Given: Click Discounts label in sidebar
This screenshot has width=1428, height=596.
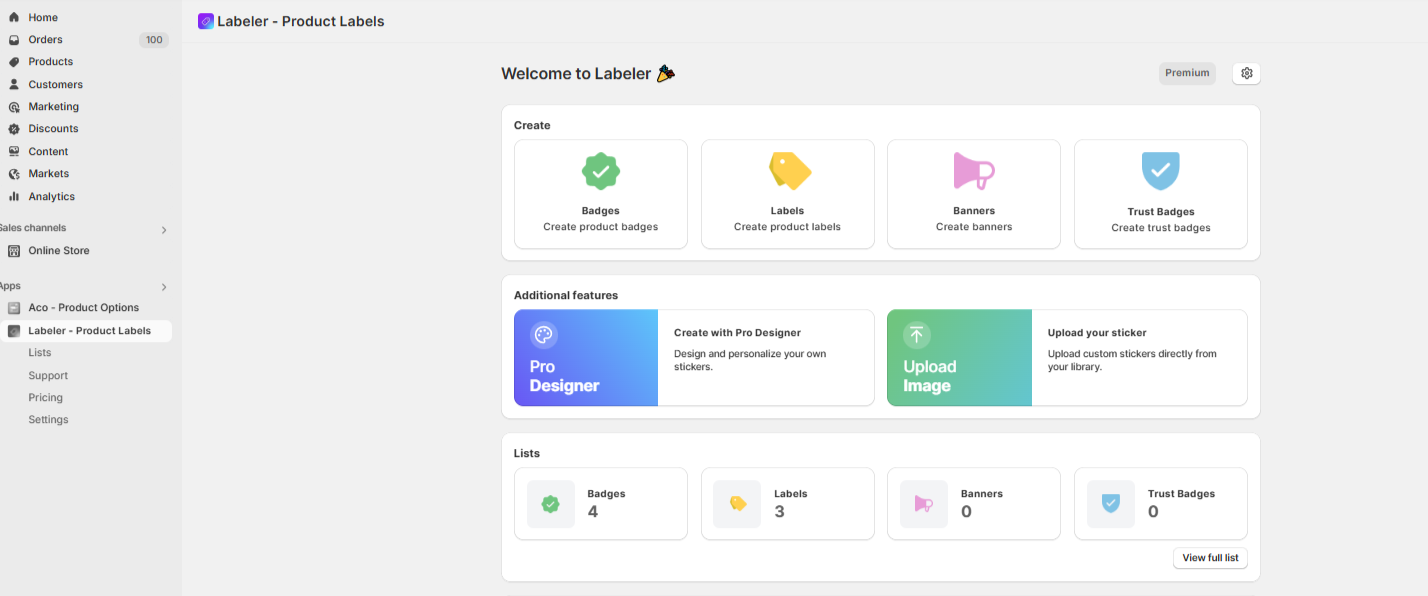Looking at the screenshot, I should pyautogui.click(x=53, y=129).
